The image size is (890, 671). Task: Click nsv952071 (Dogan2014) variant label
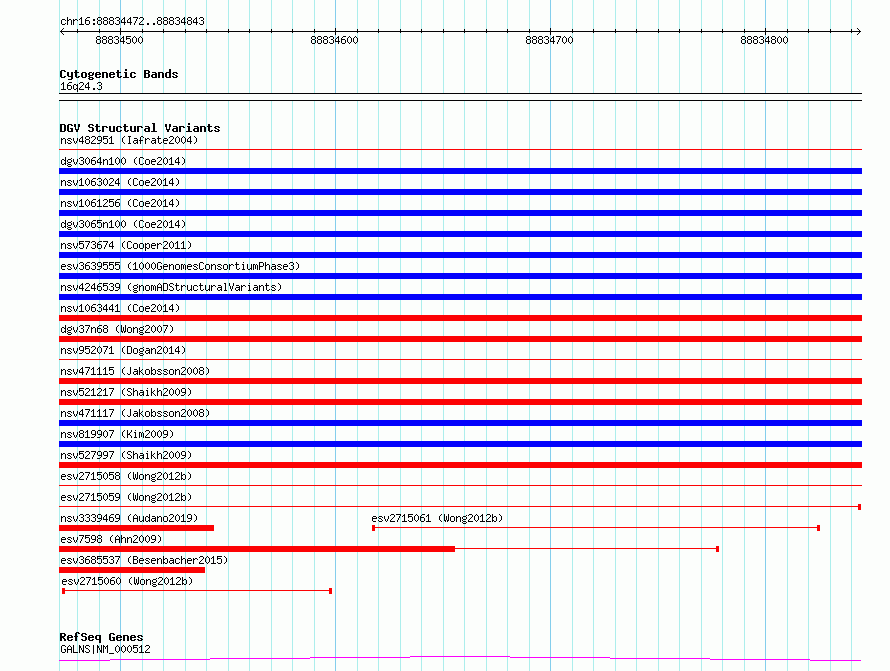click(123, 350)
